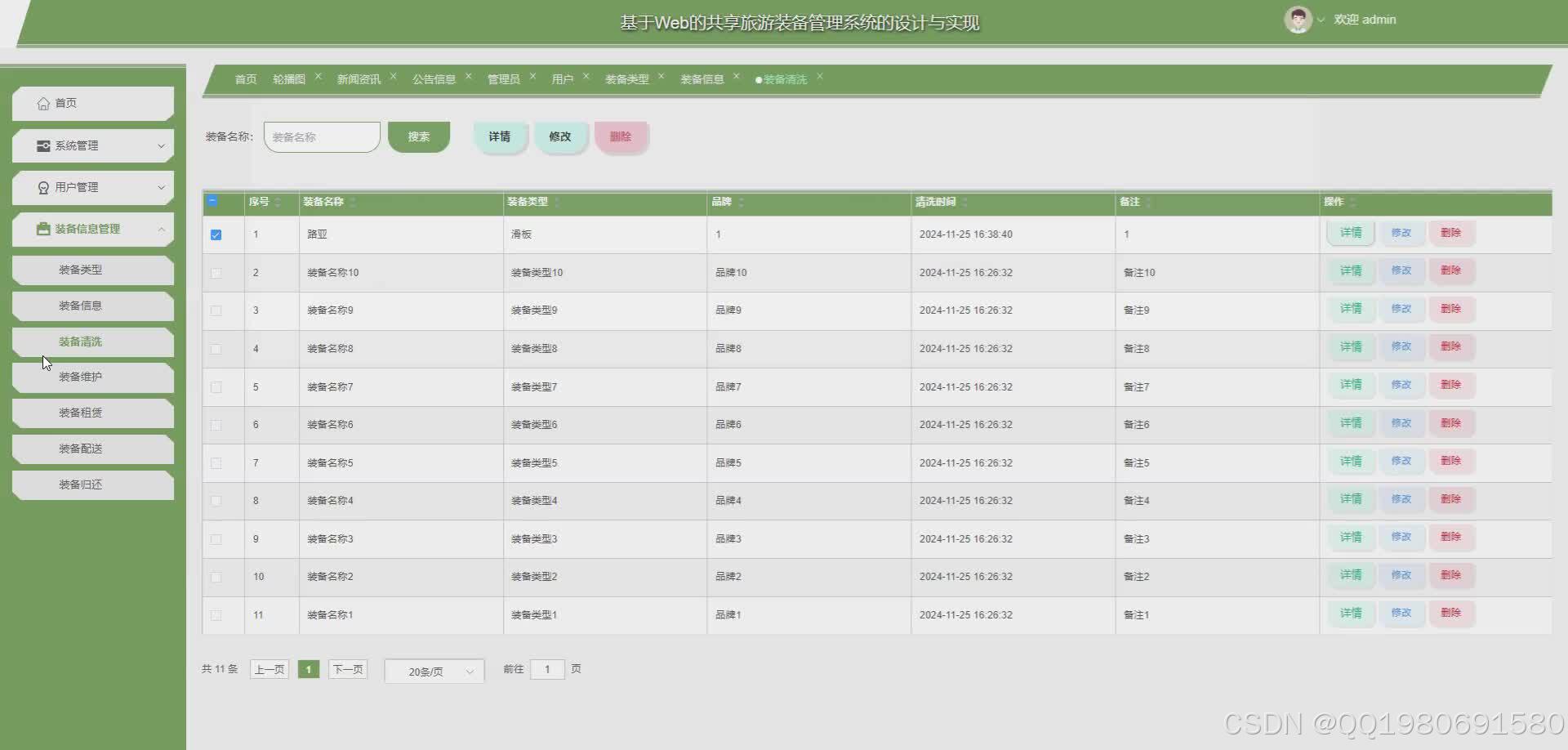
Task: Click 修改 in the 装备名称10 row
Action: click(x=1401, y=270)
